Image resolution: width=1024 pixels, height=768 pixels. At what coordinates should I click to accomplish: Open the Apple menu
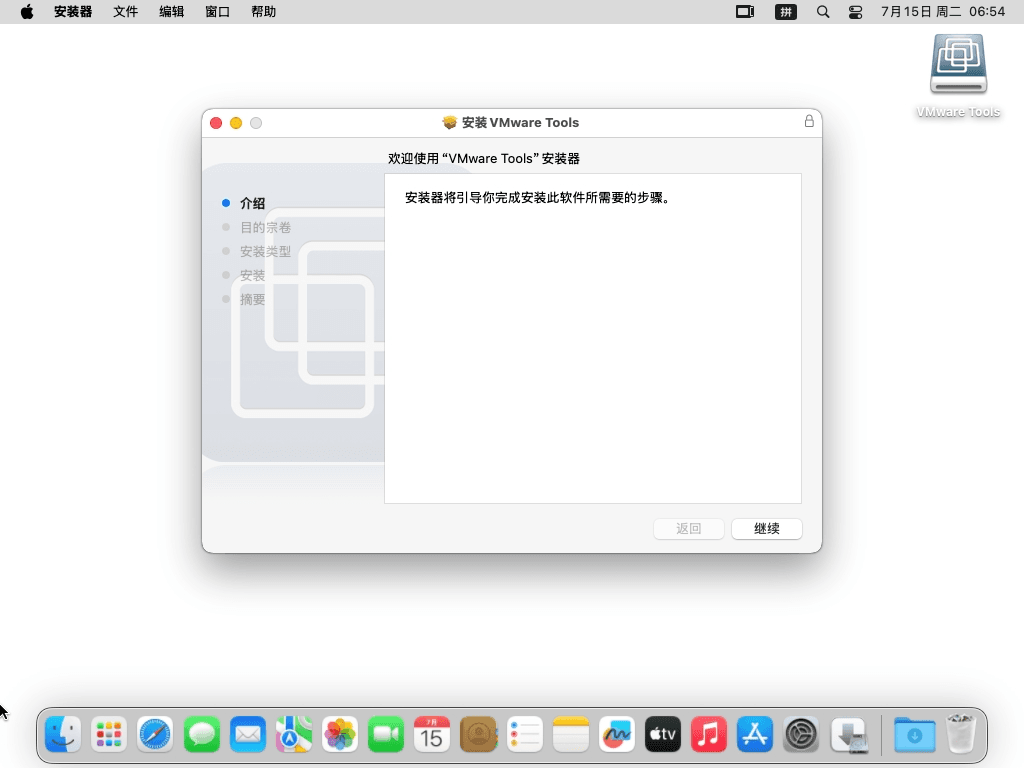pyautogui.click(x=27, y=12)
